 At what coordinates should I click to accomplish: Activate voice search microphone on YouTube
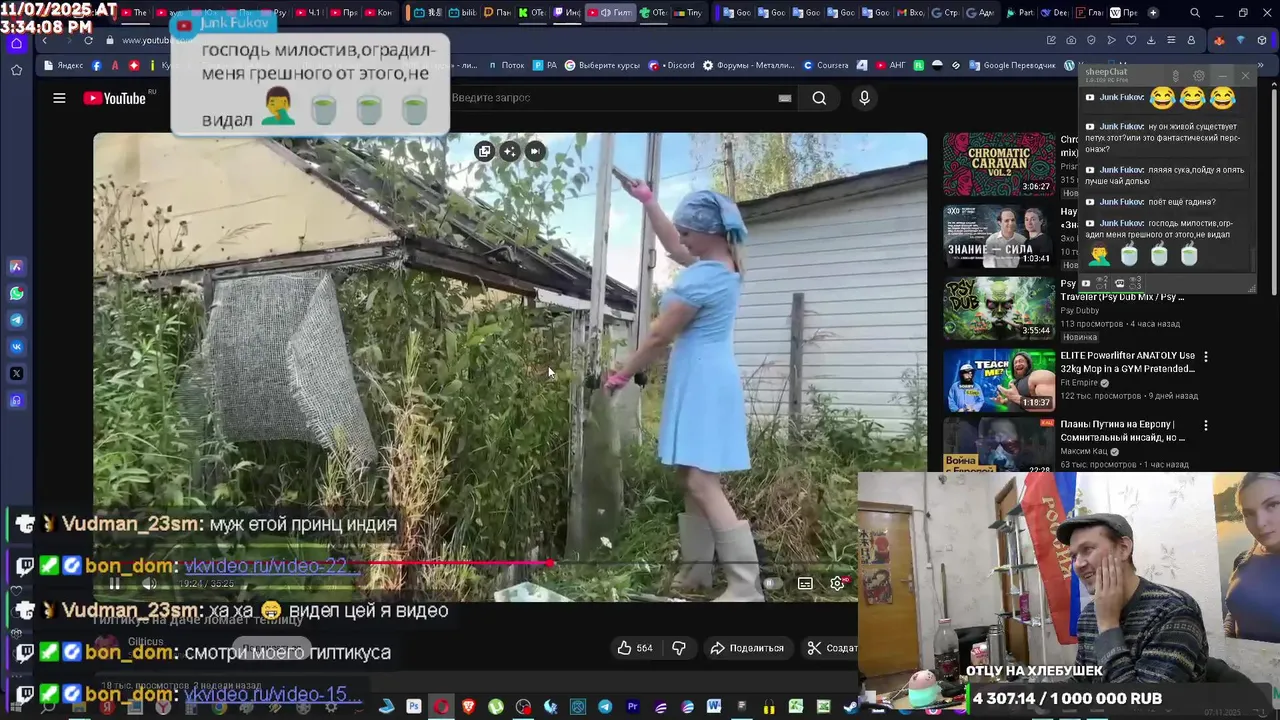click(864, 98)
